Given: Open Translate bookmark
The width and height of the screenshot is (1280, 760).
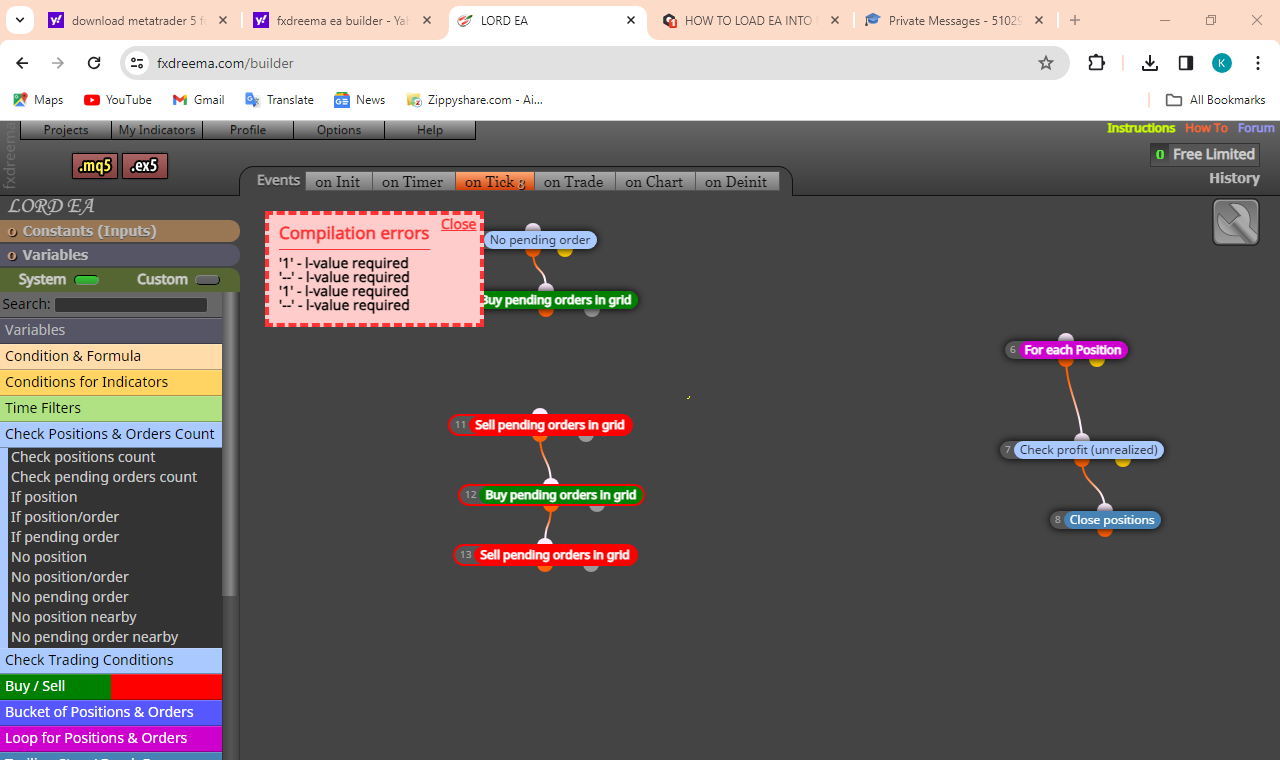Looking at the screenshot, I should [x=279, y=100].
